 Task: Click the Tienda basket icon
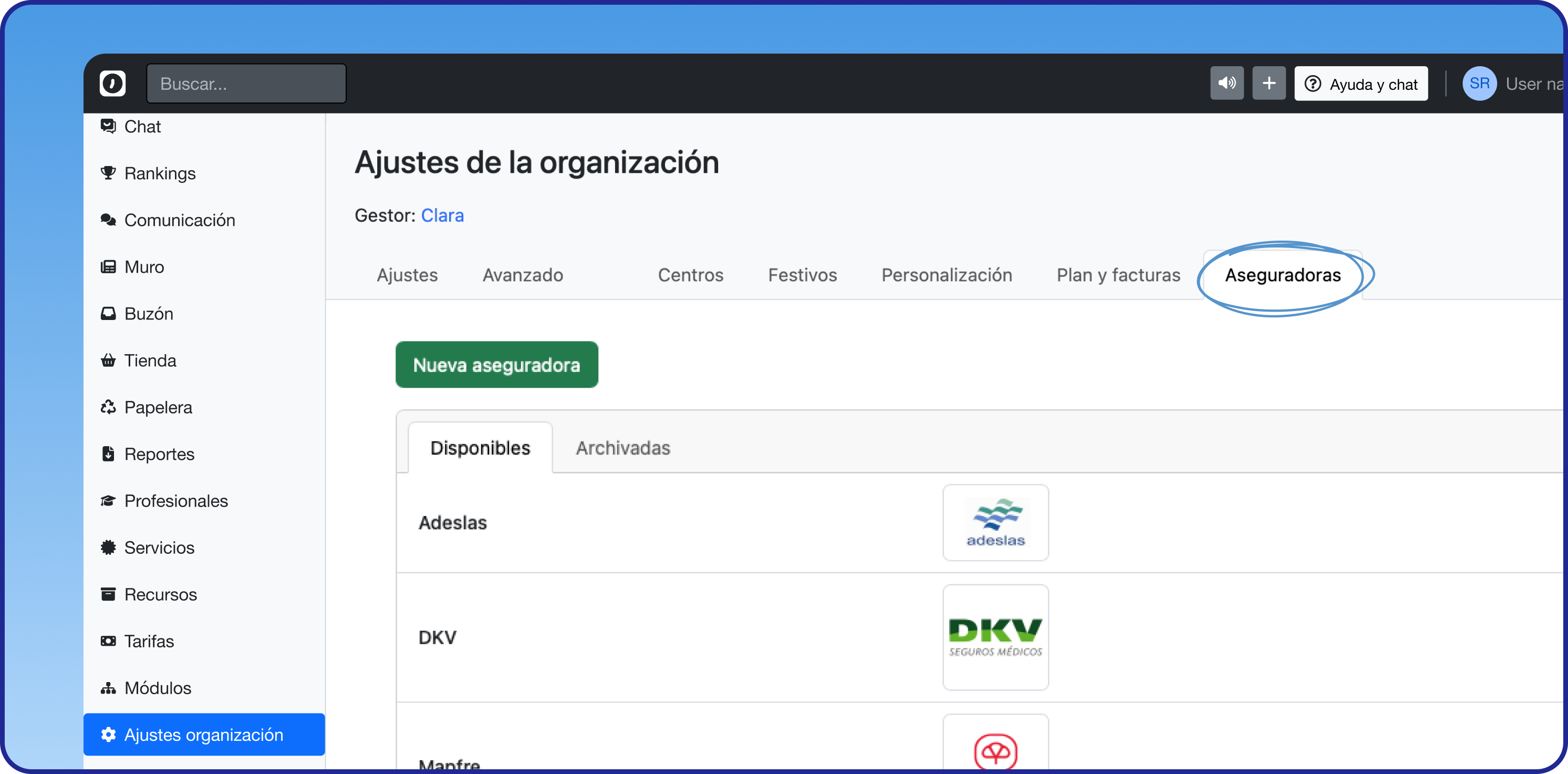[x=108, y=360]
